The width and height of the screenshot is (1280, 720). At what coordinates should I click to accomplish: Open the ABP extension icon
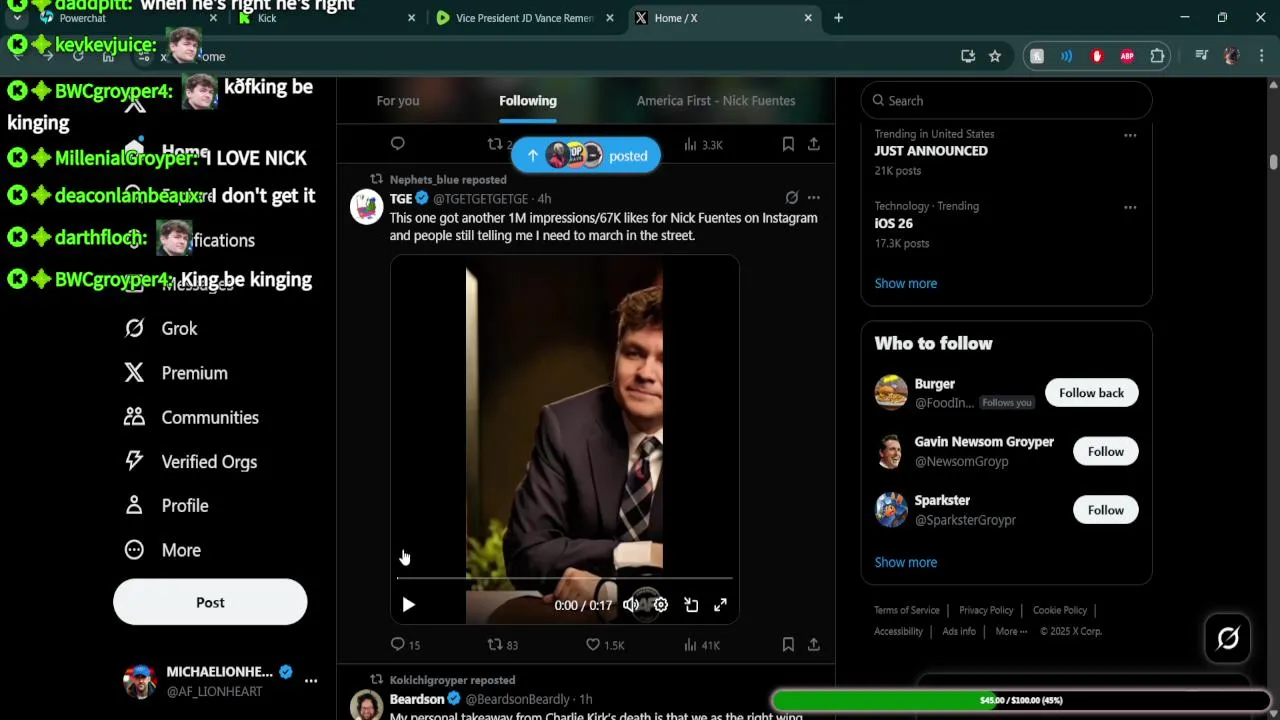pyautogui.click(x=1127, y=57)
